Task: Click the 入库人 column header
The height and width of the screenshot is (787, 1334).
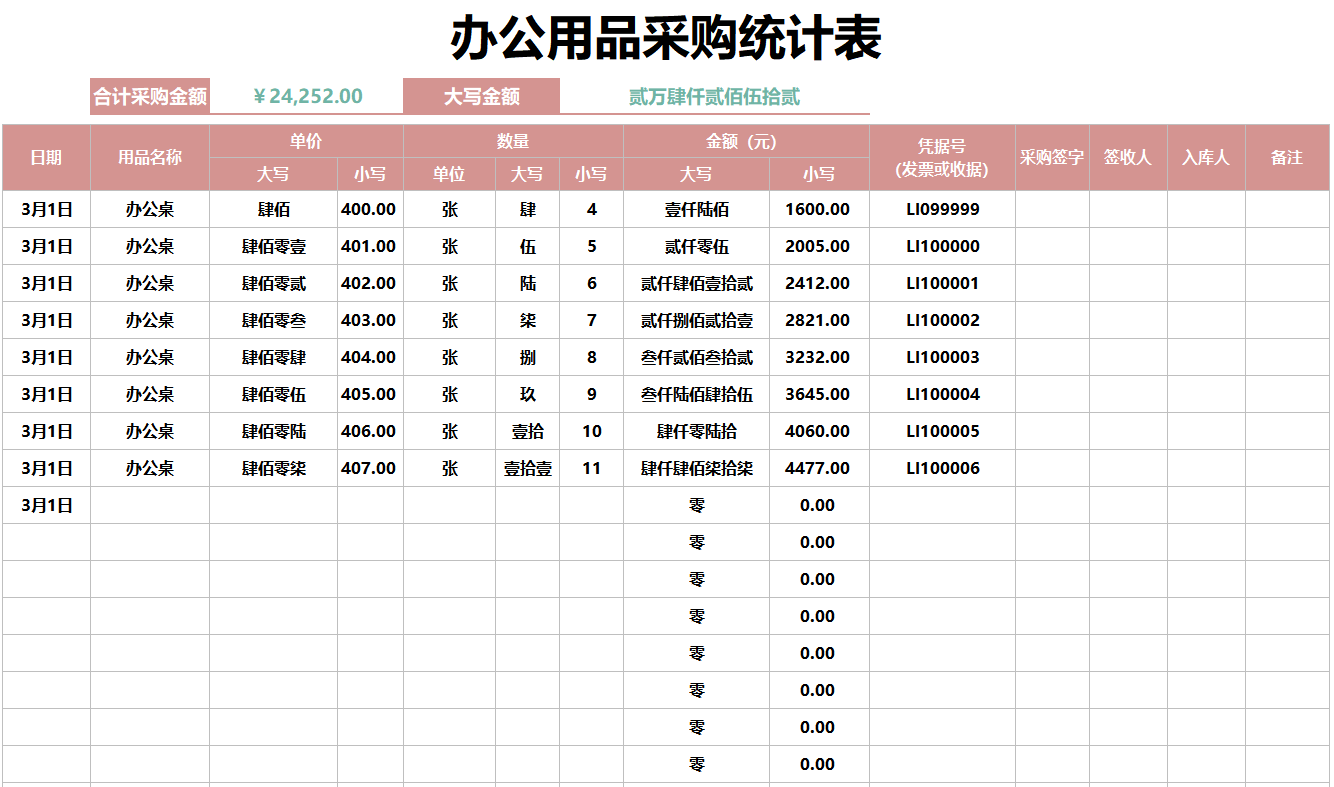Action: pos(1206,157)
